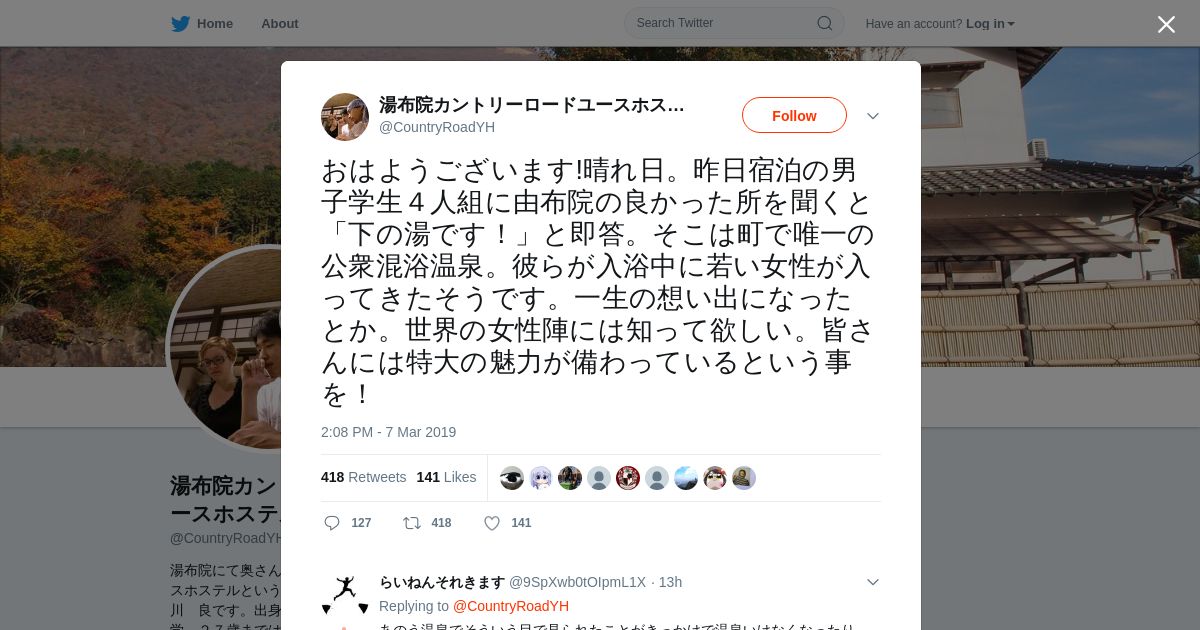
Task: Click the Twitter bird Home icon
Action: [x=180, y=23]
